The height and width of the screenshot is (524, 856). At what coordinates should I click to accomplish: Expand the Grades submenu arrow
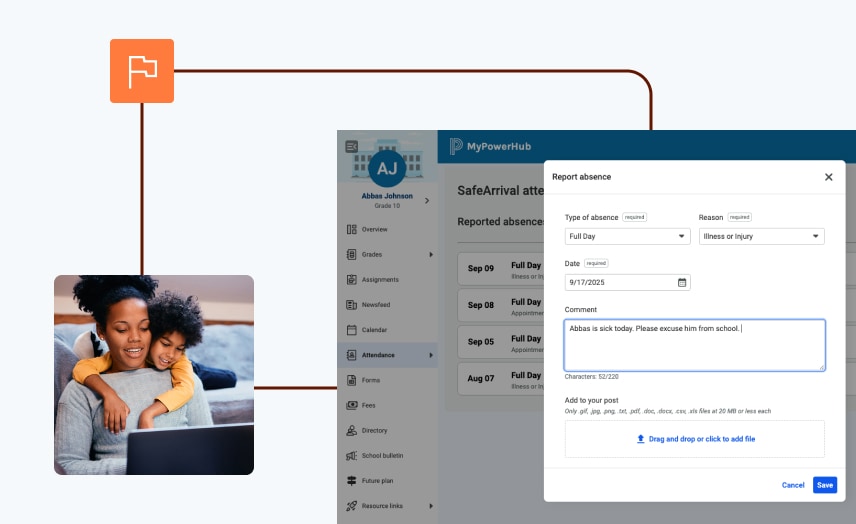[x=431, y=254]
